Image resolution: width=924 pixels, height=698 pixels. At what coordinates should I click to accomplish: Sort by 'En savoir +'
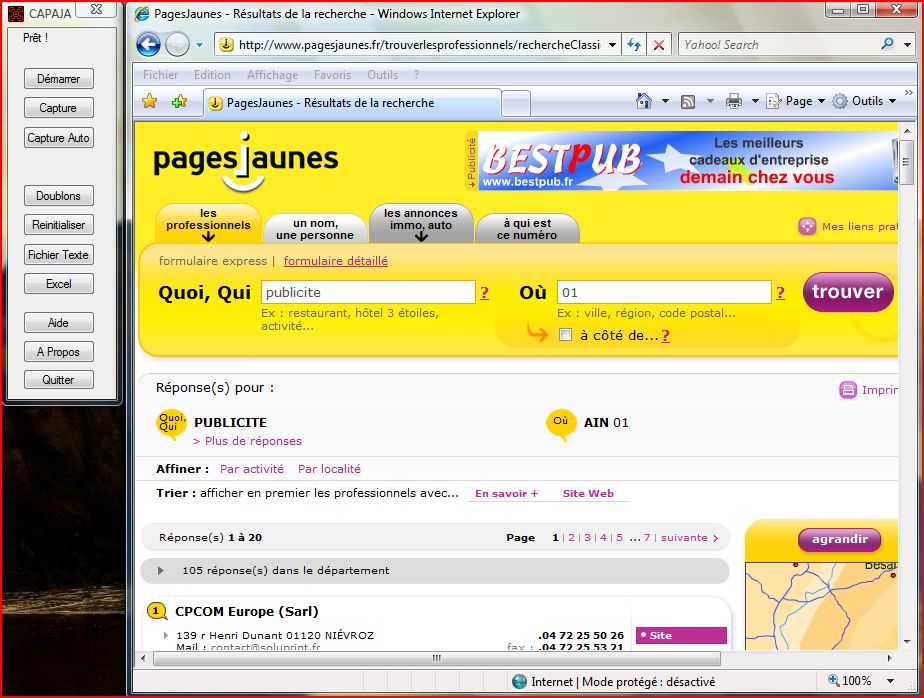507,493
